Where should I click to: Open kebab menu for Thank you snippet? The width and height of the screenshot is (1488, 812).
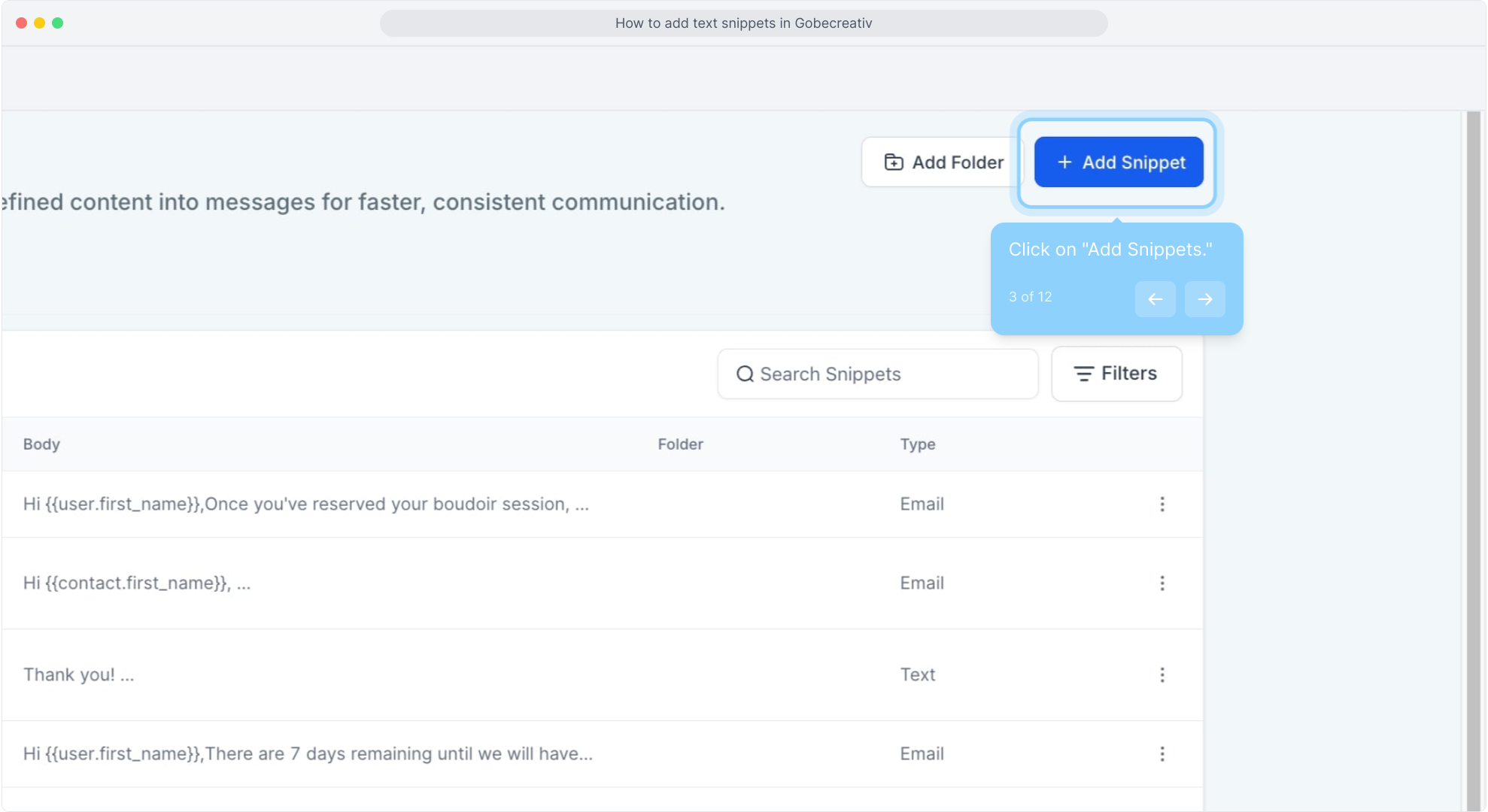1162,675
